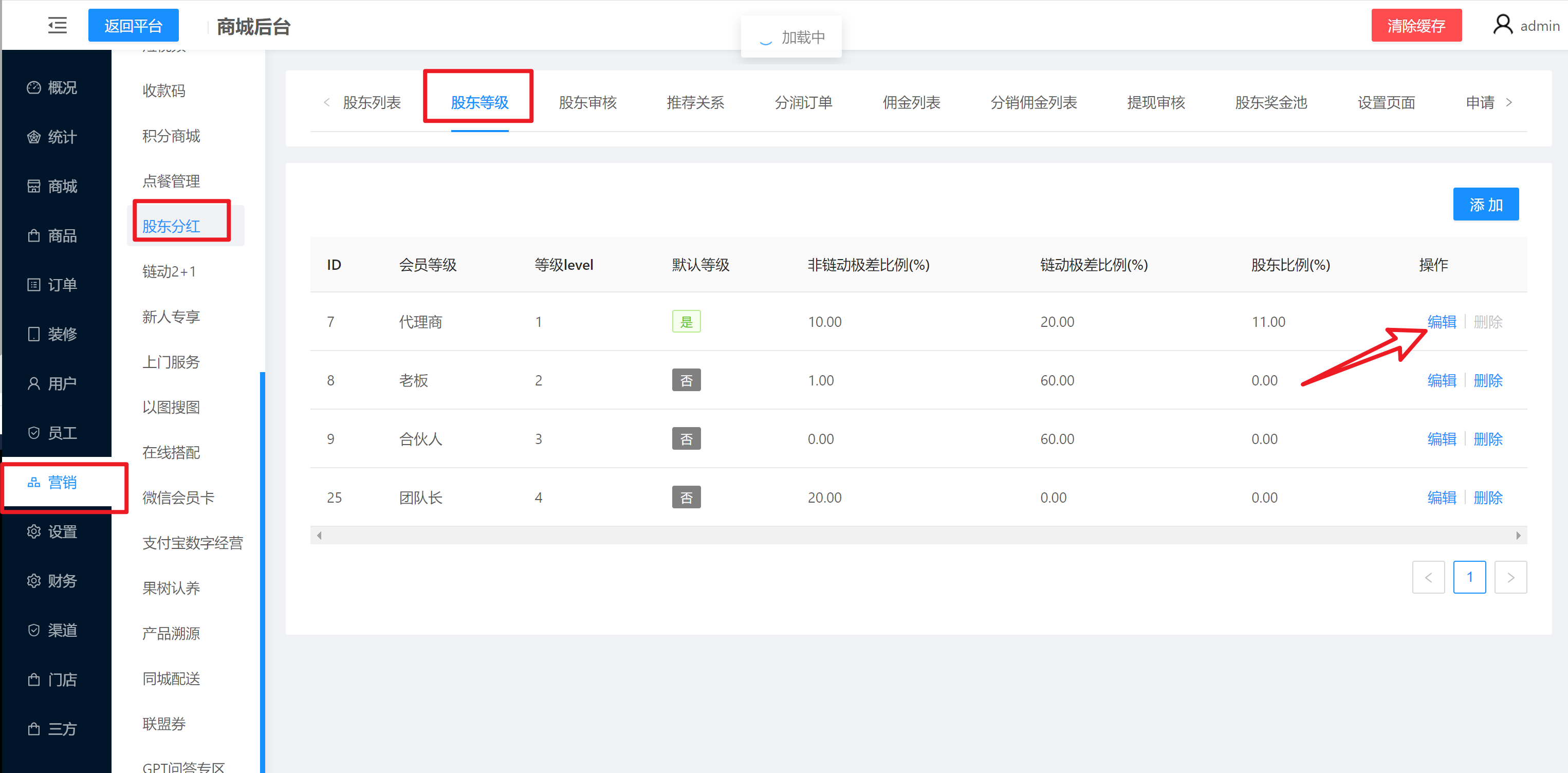
Task: Open the 商品 products sidebar icon
Action: click(x=34, y=235)
